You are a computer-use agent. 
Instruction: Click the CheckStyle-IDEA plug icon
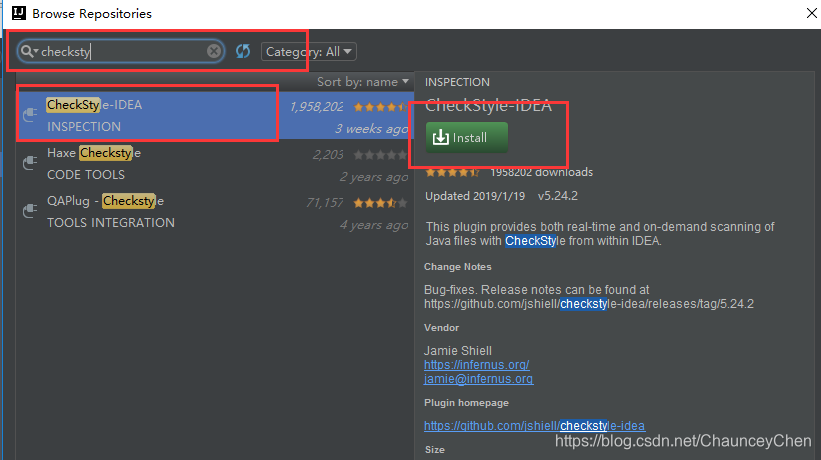(30, 114)
